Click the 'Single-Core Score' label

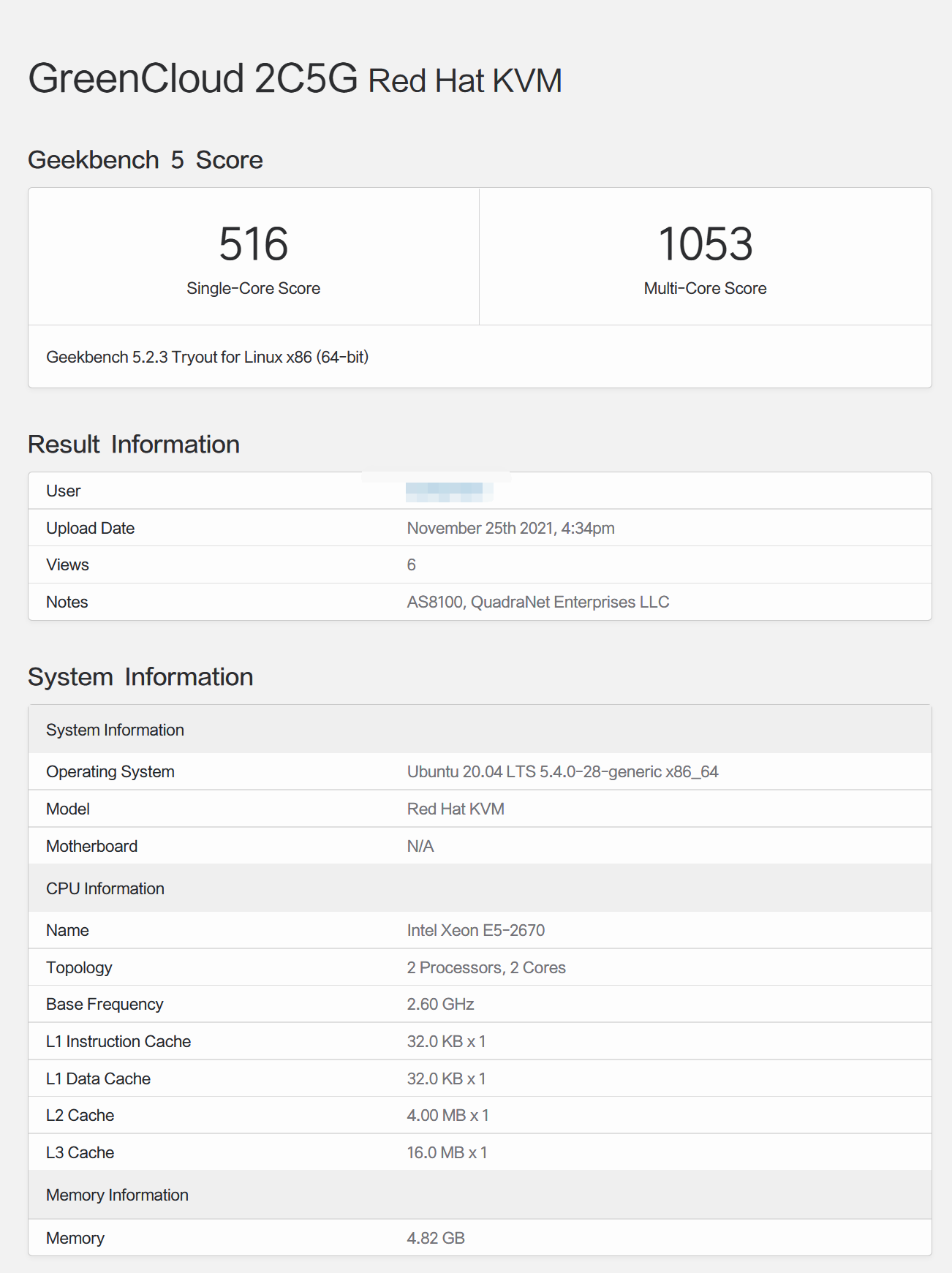click(253, 288)
